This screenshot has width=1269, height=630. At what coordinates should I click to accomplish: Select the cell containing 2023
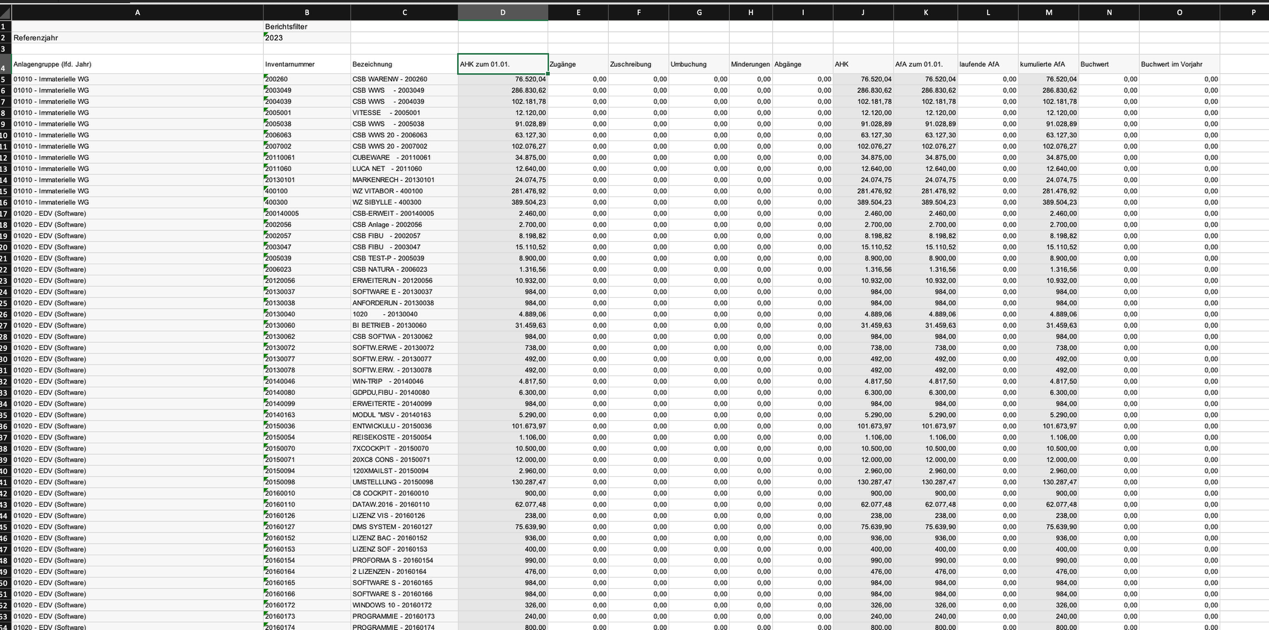pyautogui.click(x=306, y=38)
